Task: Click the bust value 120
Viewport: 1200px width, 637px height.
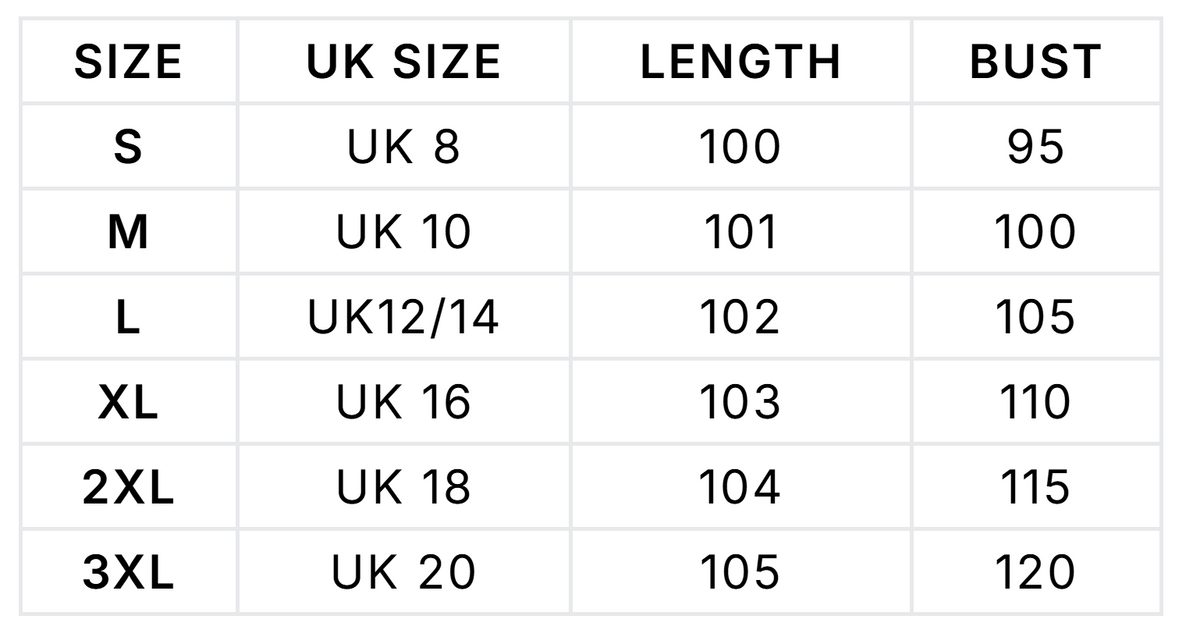Action: pyautogui.click(x=1035, y=573)
